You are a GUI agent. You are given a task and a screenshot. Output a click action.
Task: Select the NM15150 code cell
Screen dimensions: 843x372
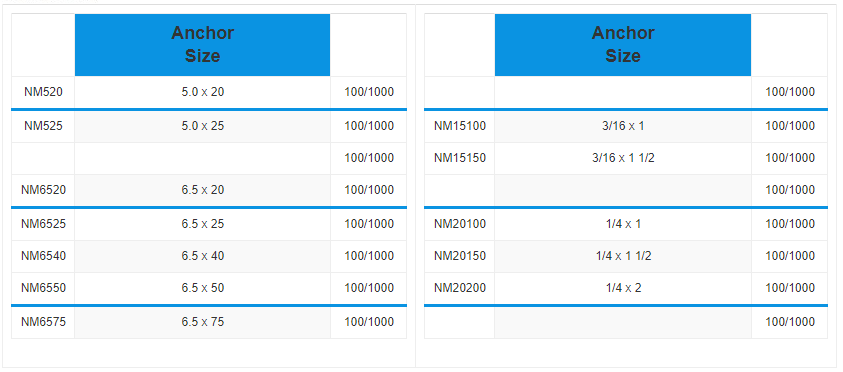click(x=460, y=158)
